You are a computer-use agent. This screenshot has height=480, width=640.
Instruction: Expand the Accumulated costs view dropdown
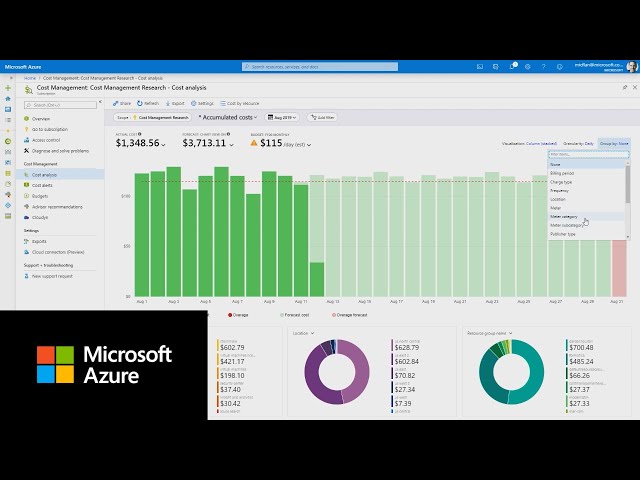[228, 117]
